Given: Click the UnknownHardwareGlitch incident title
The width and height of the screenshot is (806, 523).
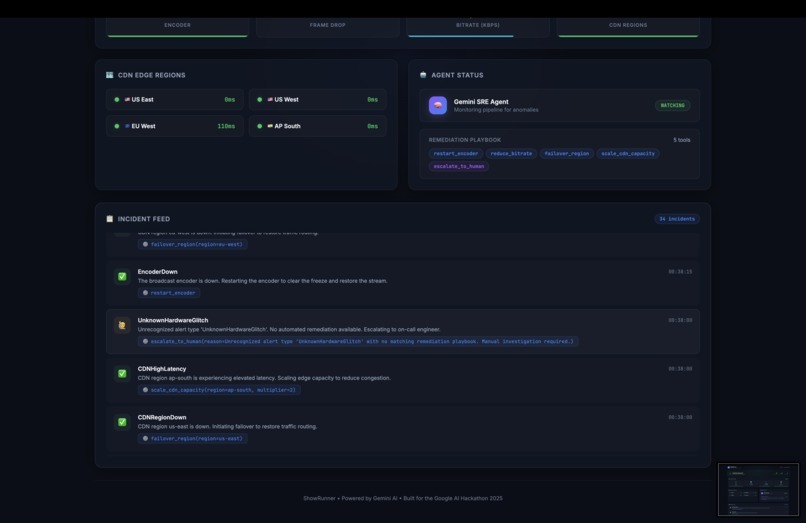Looking at the screenshot, I should pos(173,320).
